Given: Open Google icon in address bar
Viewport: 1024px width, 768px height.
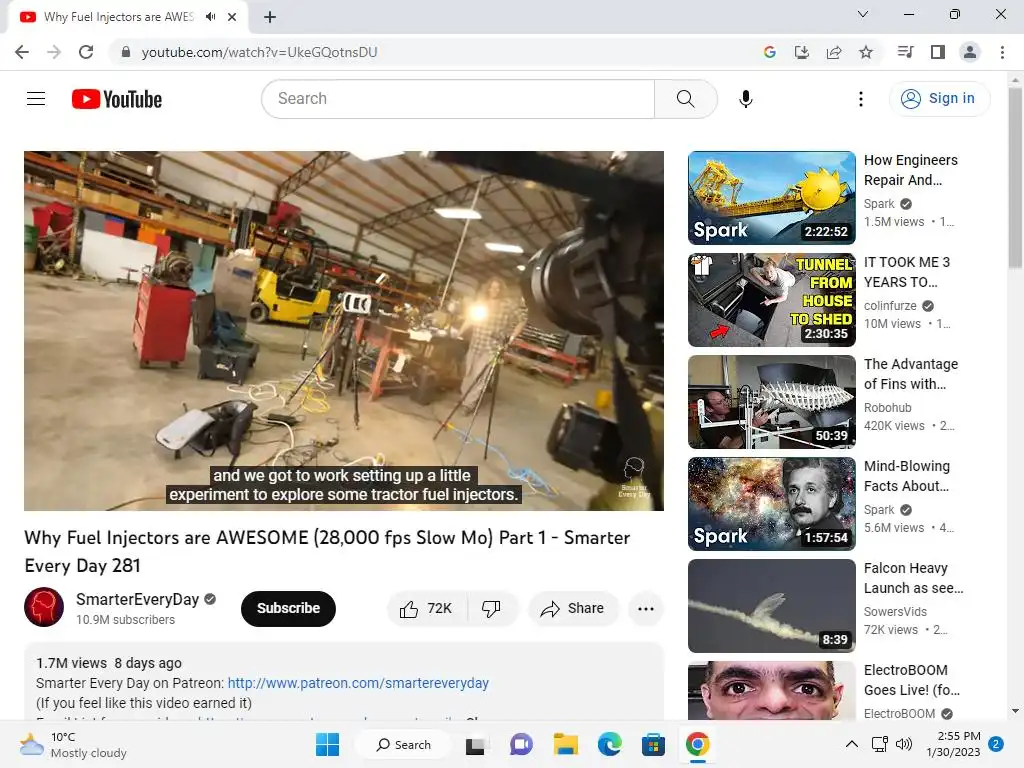Looking at the screenshot, I should pyautogui.click(x=770, y=52).
